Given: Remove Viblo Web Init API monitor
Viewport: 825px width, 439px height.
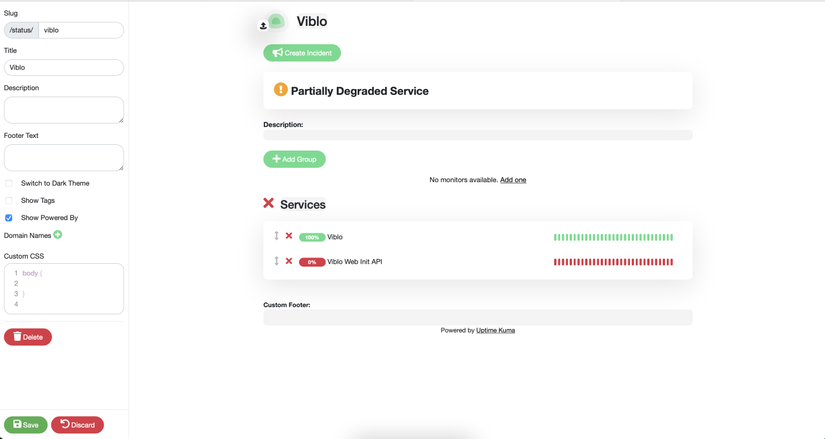Looking at the screenshot, I should click(x=289, y=261).
